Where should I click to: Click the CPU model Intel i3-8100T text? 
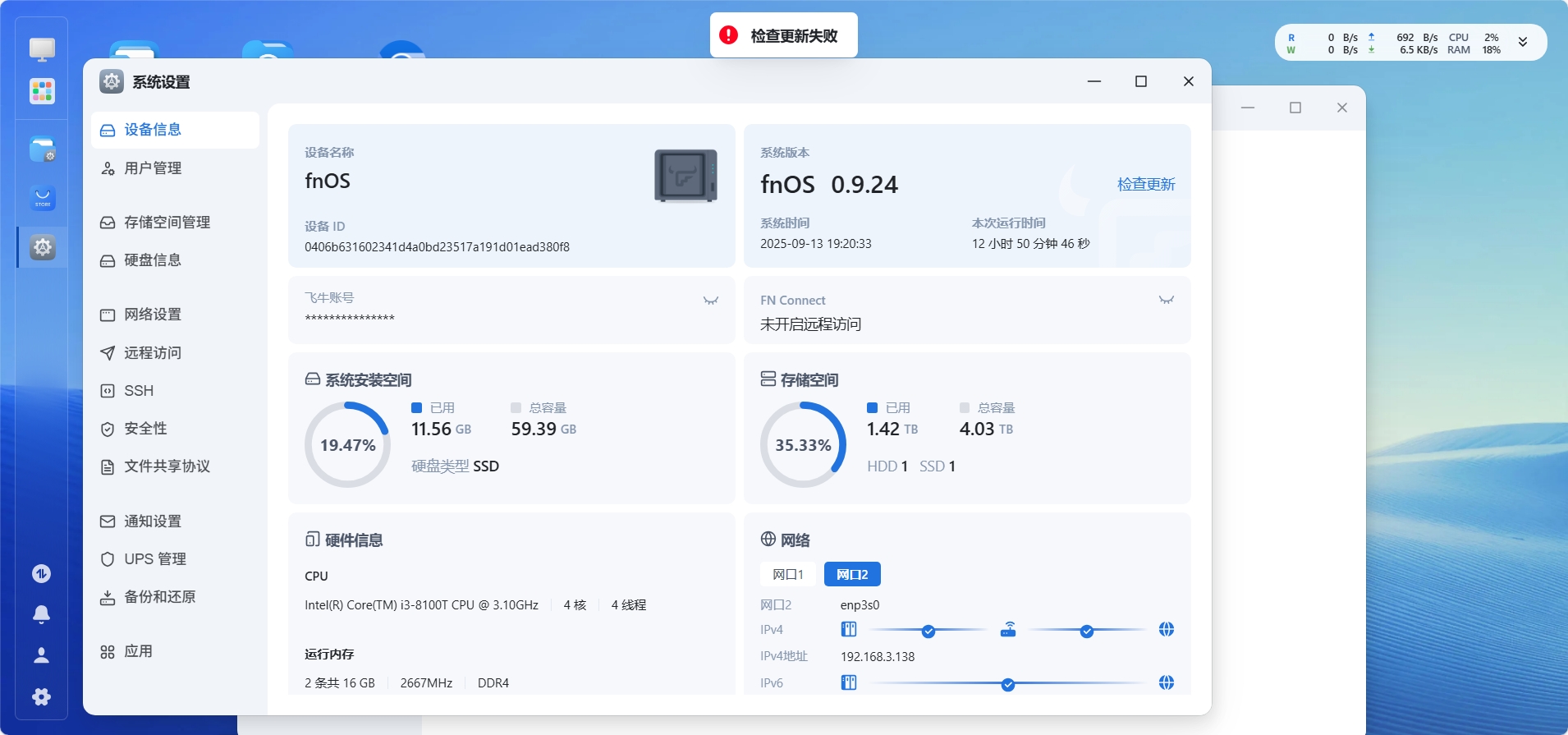pos(421,605)
